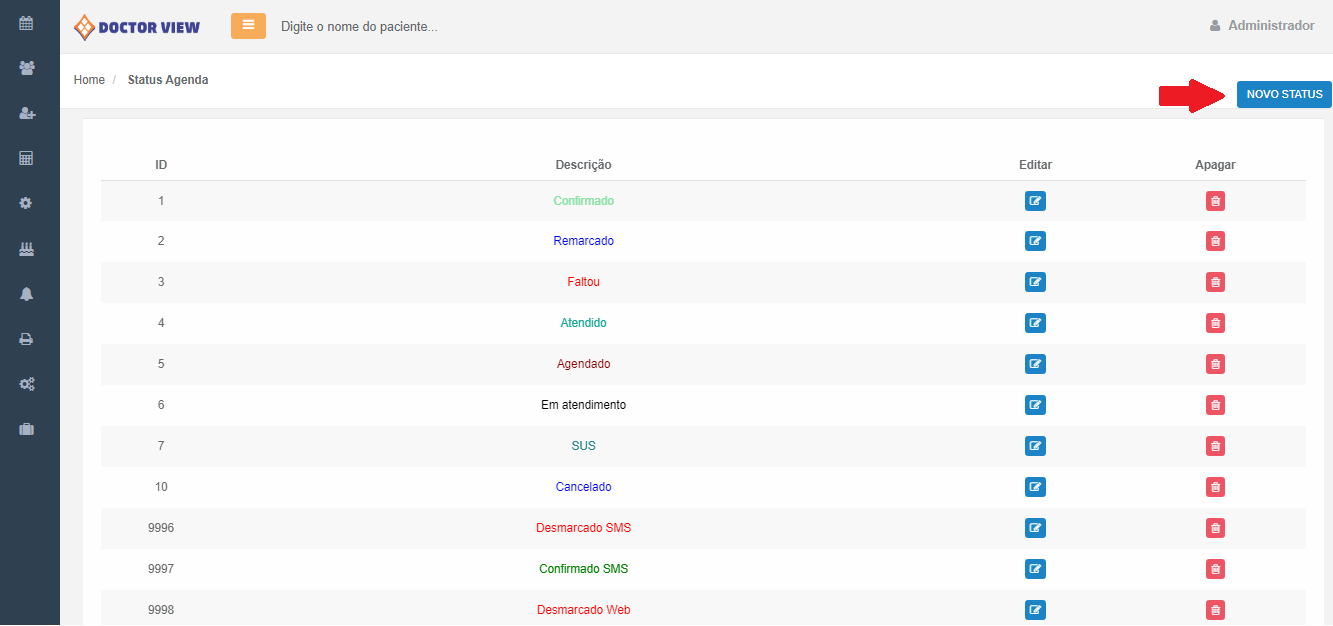Click the multiple gears icon in sidebar

click(x=27, y=384)
